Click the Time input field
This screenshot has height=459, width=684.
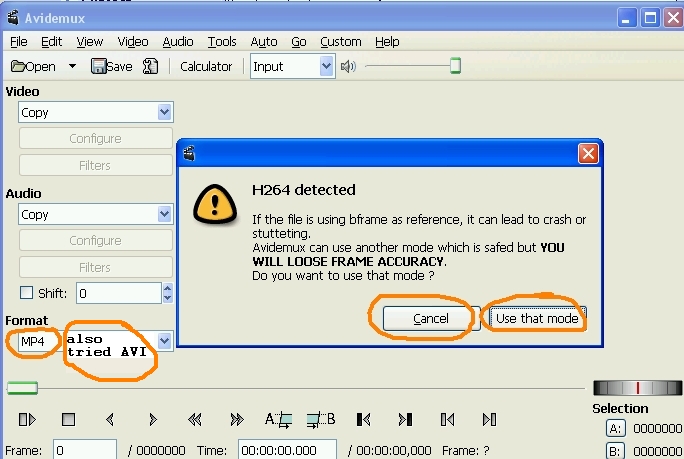tap(287, 449)
